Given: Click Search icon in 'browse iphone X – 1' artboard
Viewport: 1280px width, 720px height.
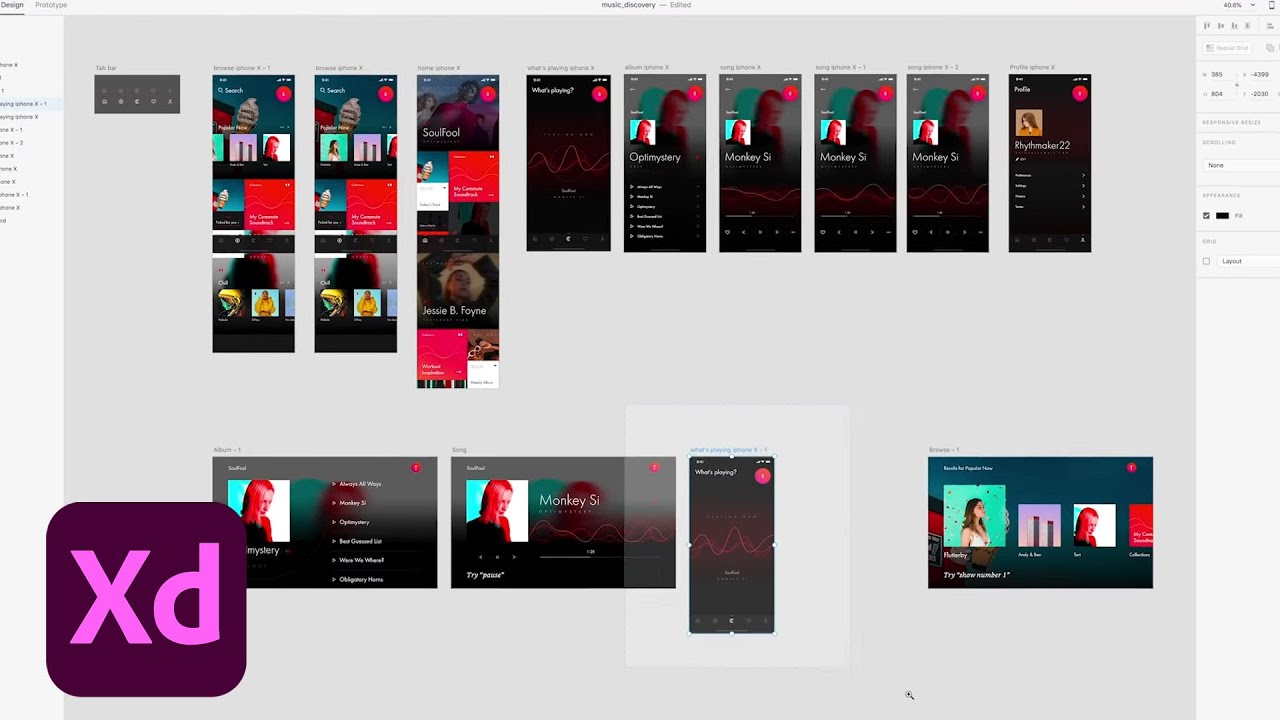Looking at the screenshot, I should pyautogui.click(x=221, y=90).
